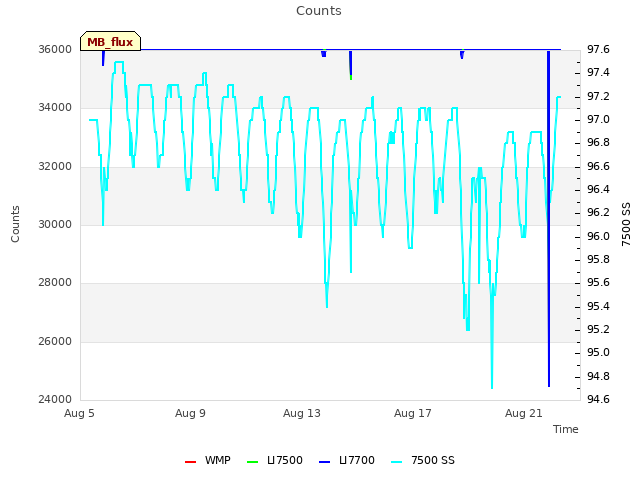
Task: Click the 30000 left axis value
Action: [x=55, y=224]
